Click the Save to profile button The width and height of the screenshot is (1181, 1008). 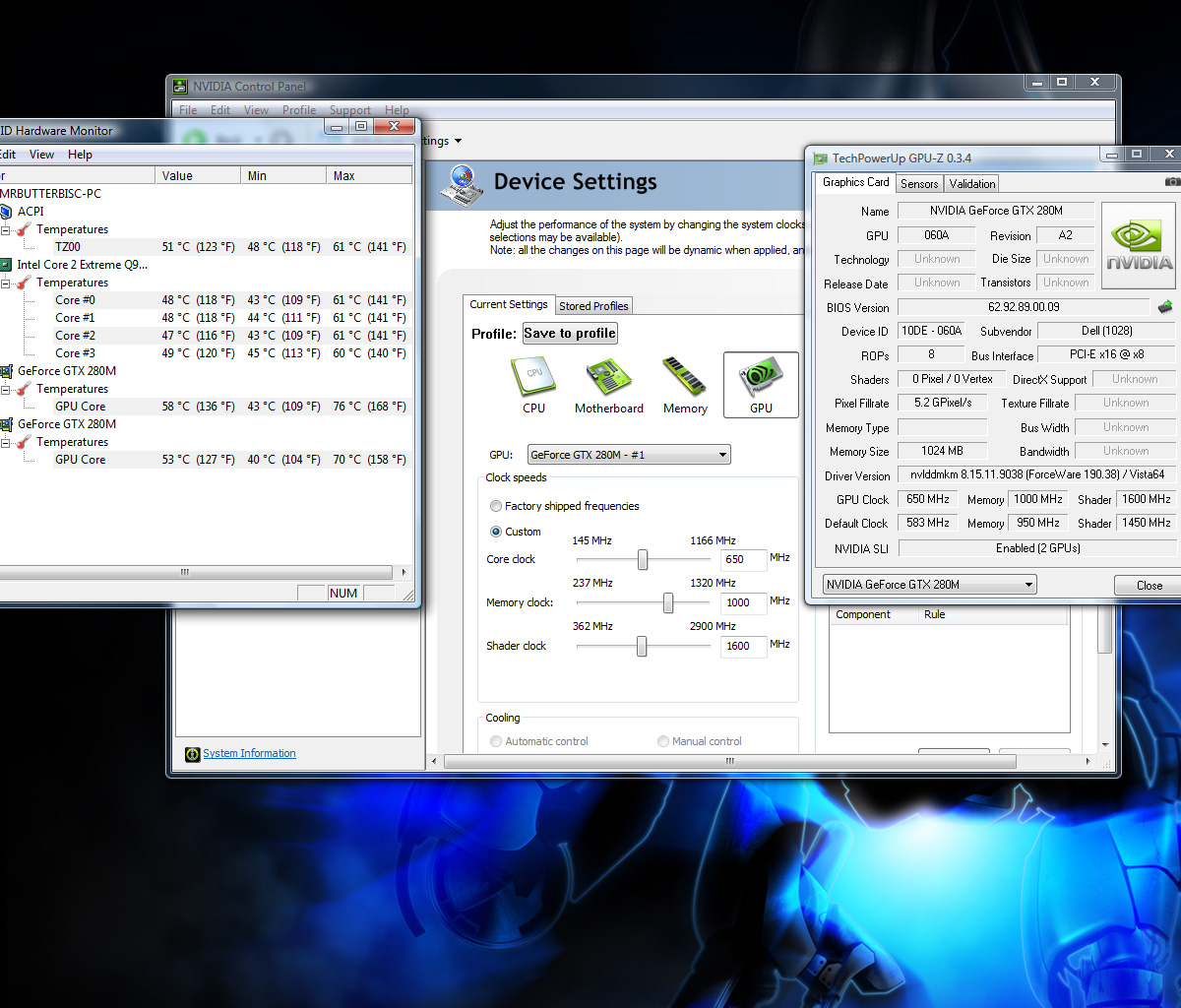[x=570, y=333]
